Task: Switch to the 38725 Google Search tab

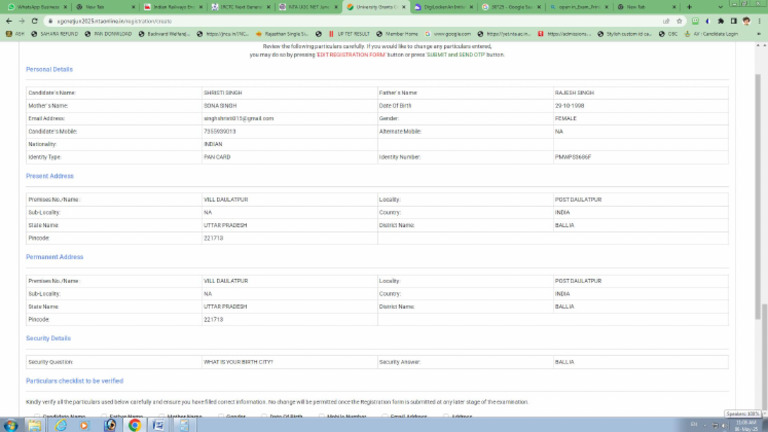Action: coord(511,7)
